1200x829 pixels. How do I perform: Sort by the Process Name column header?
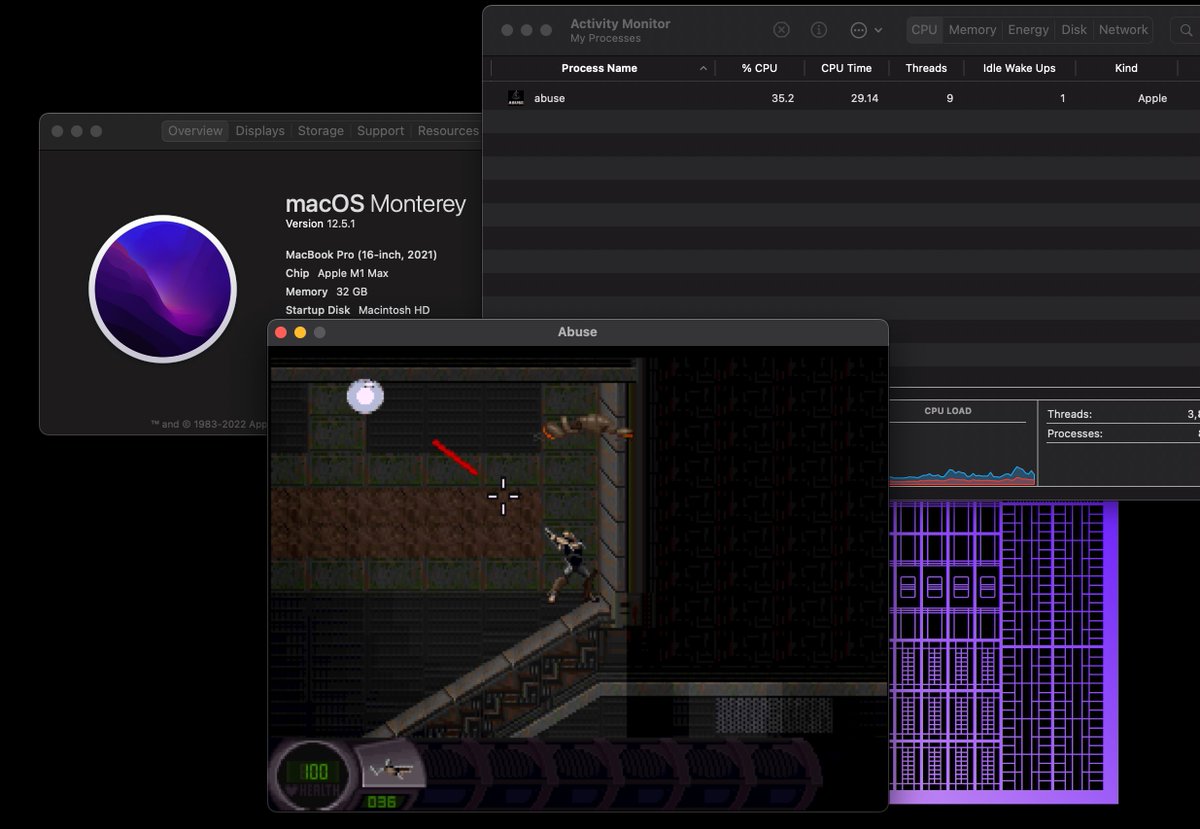click(599, 68)
